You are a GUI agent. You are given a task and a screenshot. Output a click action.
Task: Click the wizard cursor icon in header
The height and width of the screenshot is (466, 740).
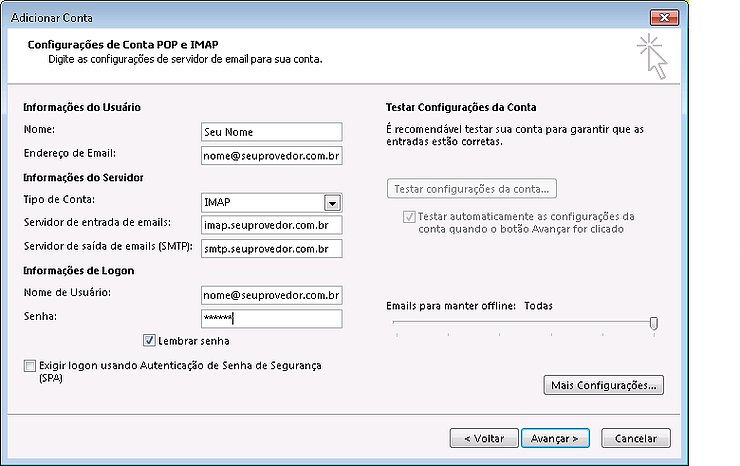(653, 56)
